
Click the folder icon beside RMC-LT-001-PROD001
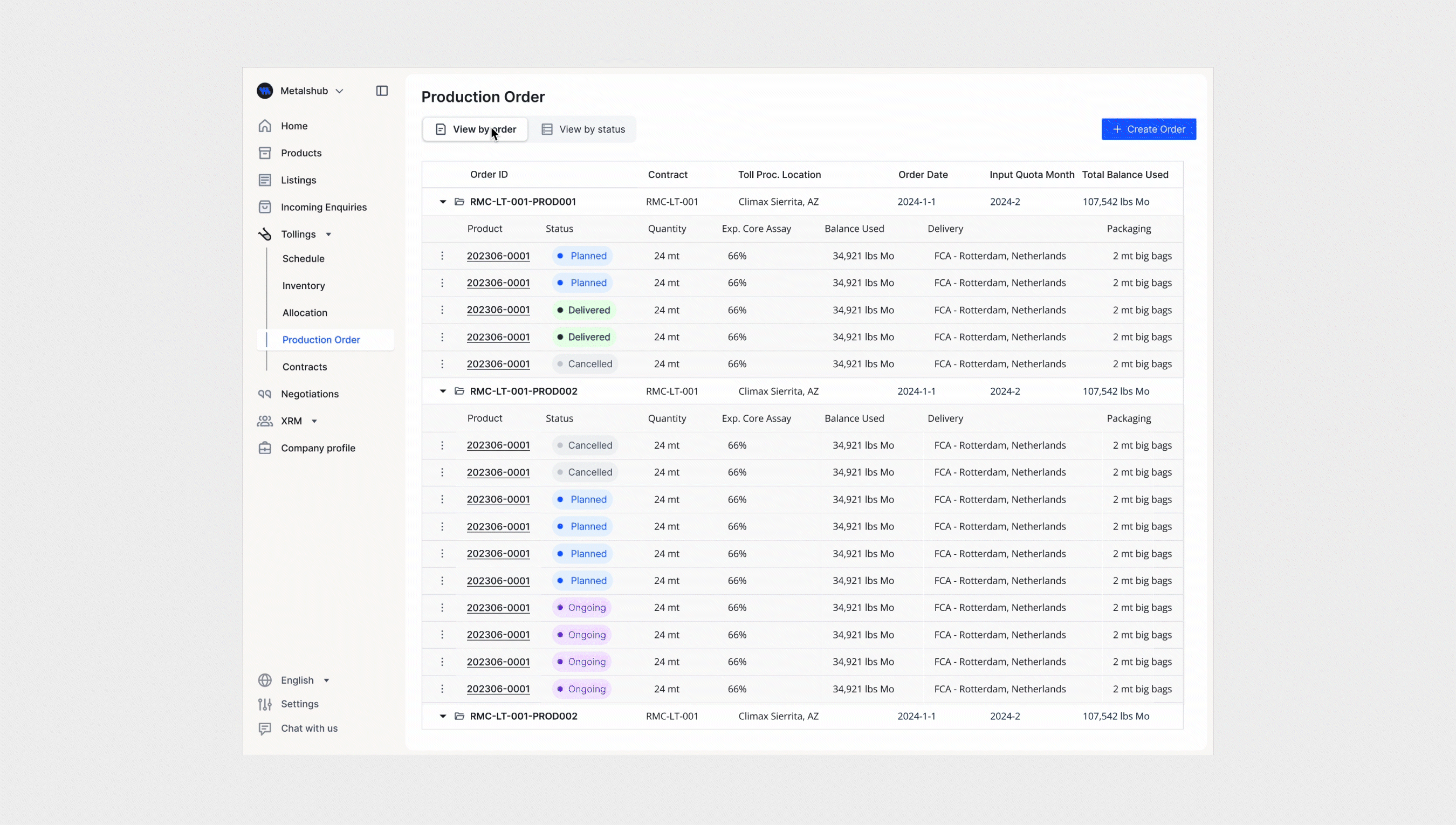pos(458,201)
